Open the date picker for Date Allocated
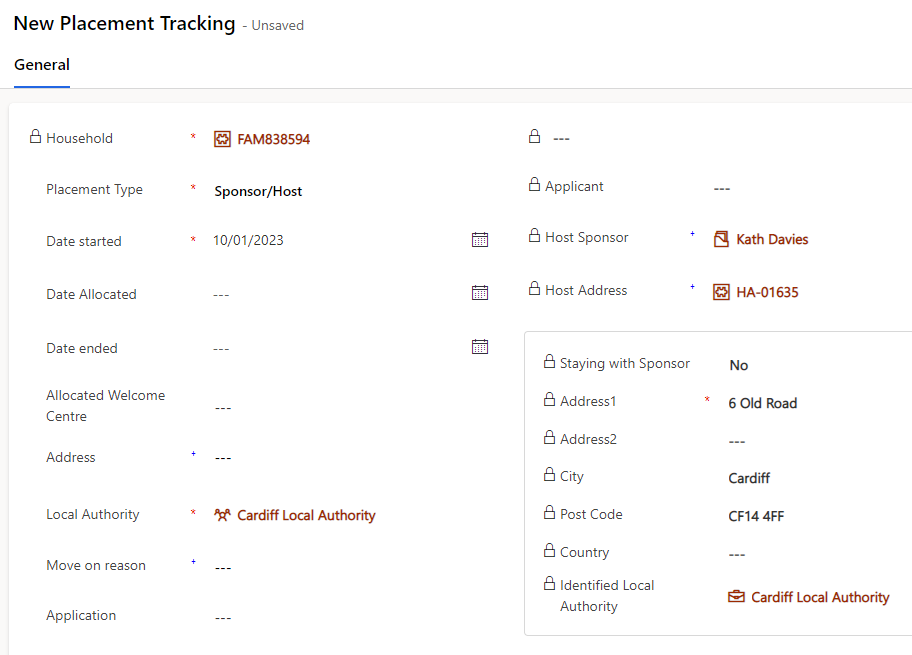Screen dimensions: 912x655 pos(480,292)
